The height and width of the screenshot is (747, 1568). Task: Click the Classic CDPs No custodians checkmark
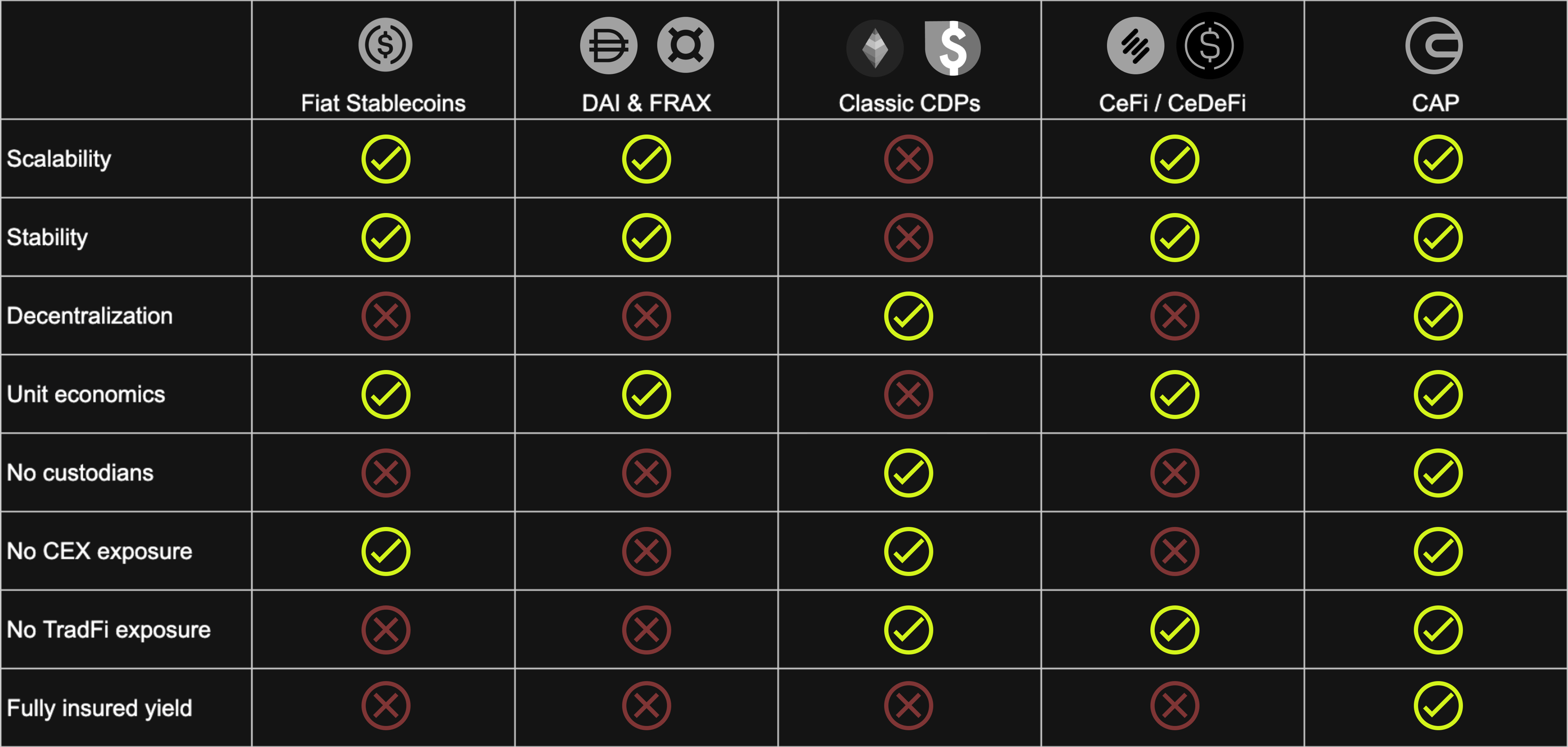point(908,473)
